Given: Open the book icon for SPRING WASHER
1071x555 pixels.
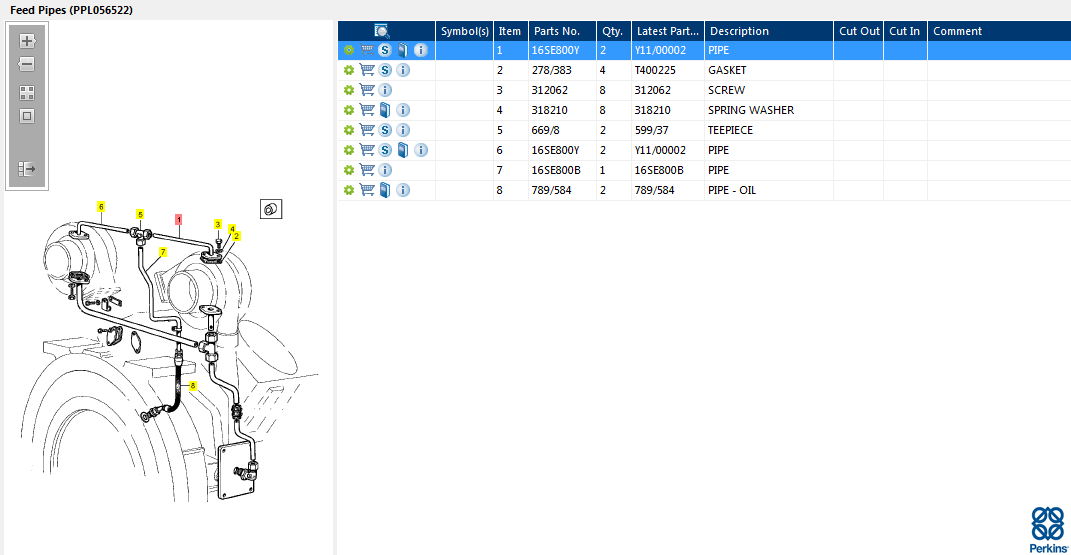Looking at the screenshot, I should pos(385,110).
